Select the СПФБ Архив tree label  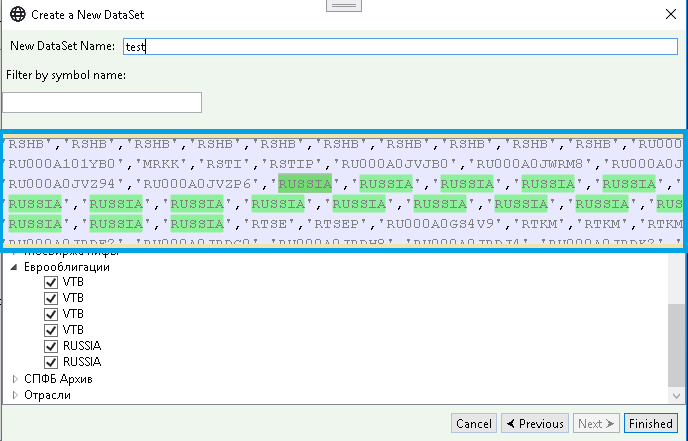pyautogui.click(x=58, y=379)
